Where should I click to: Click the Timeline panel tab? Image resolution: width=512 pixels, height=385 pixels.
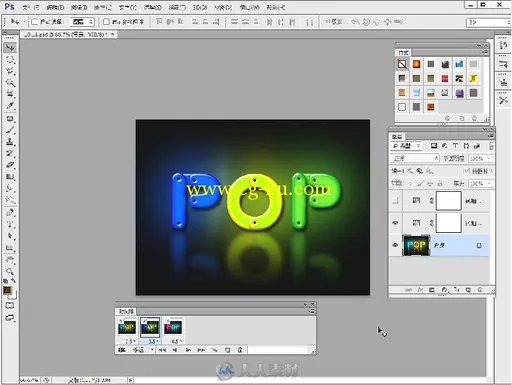[126, 311]
